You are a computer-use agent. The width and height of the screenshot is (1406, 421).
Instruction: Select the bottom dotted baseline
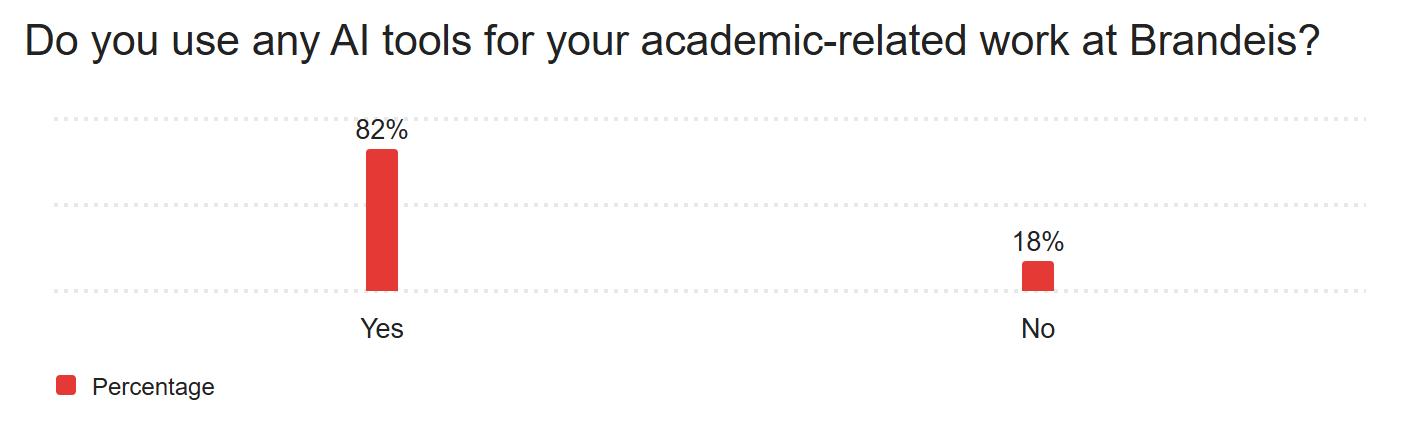pos(700,291)
